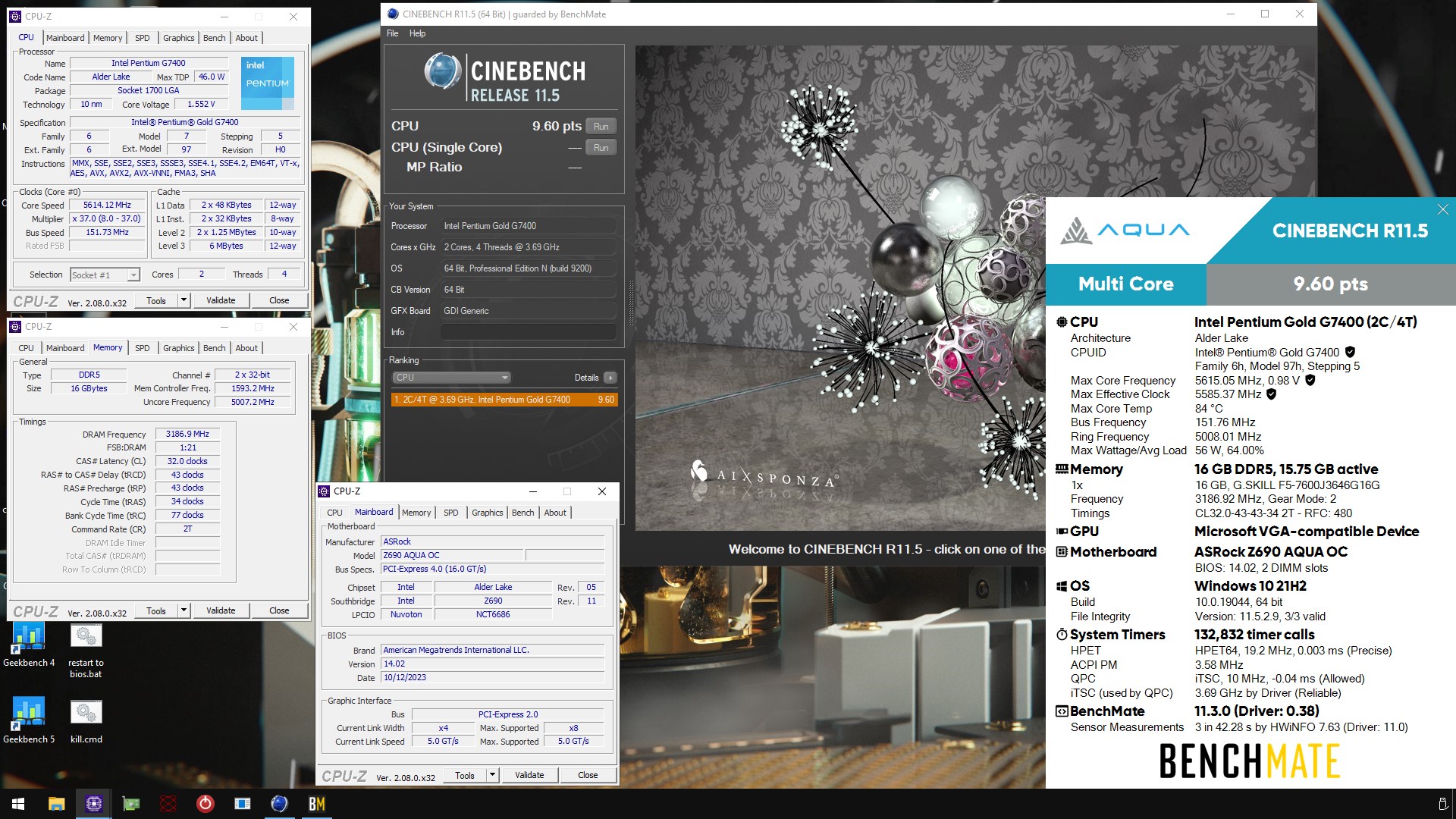Click Tools button in Memory CPU-Z window

click(x=156, y=610)
